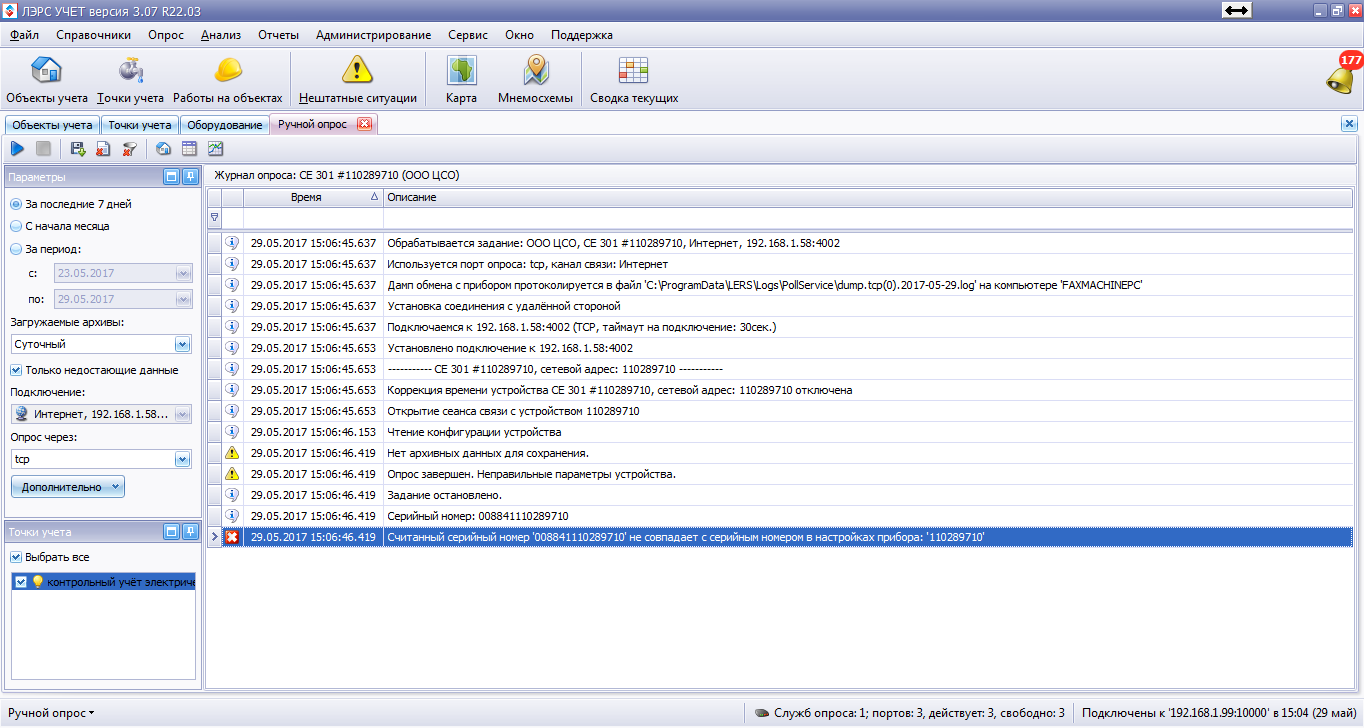This screenshot has width=1364, height=728.
Task: Open the Подключение Интернет dropdown
Action: [x=182, y=414]
